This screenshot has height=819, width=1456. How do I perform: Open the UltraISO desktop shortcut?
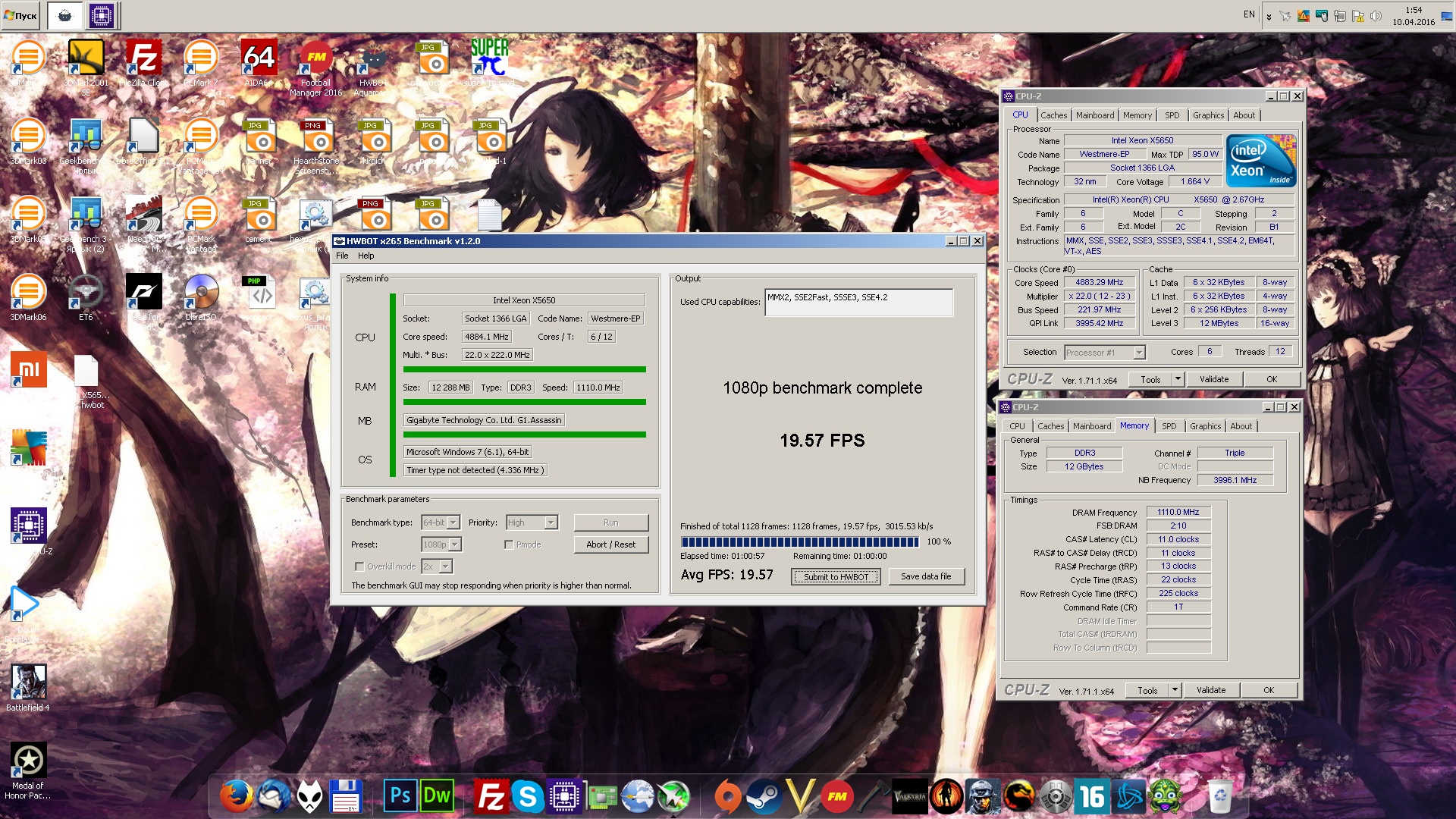[x=201, y=293]
